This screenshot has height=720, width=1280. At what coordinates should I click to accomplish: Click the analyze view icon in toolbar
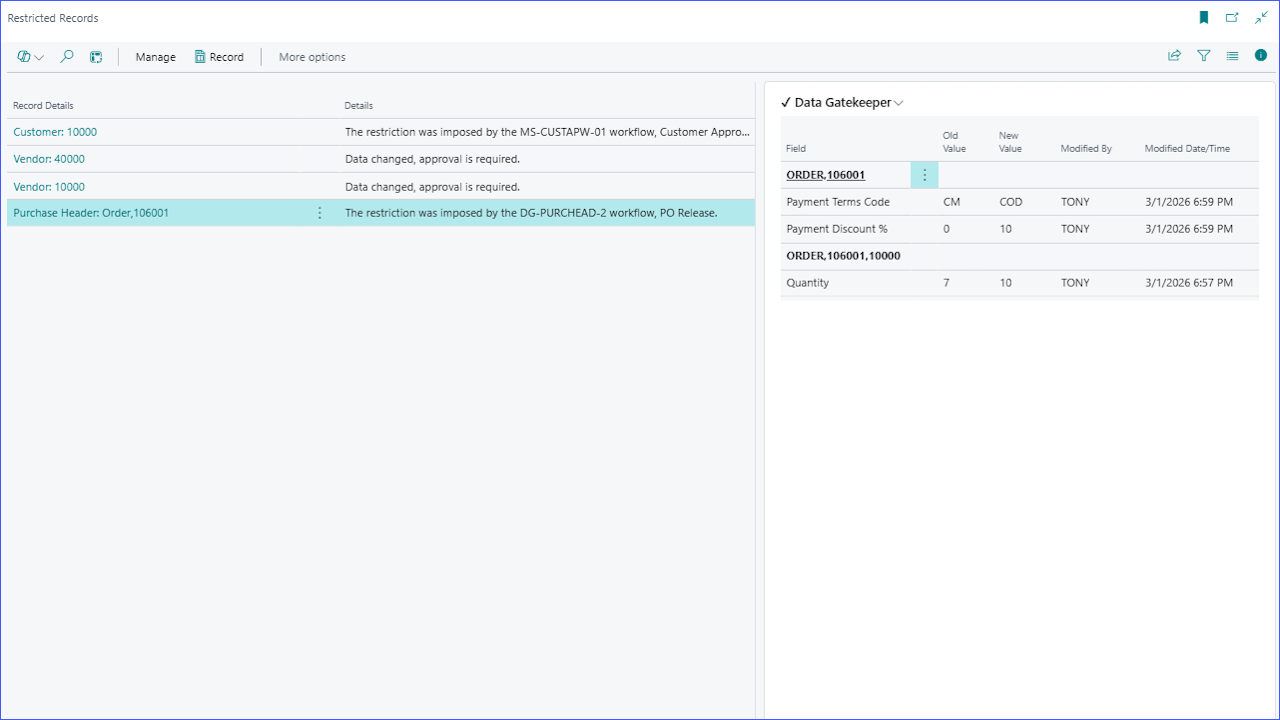96,57
